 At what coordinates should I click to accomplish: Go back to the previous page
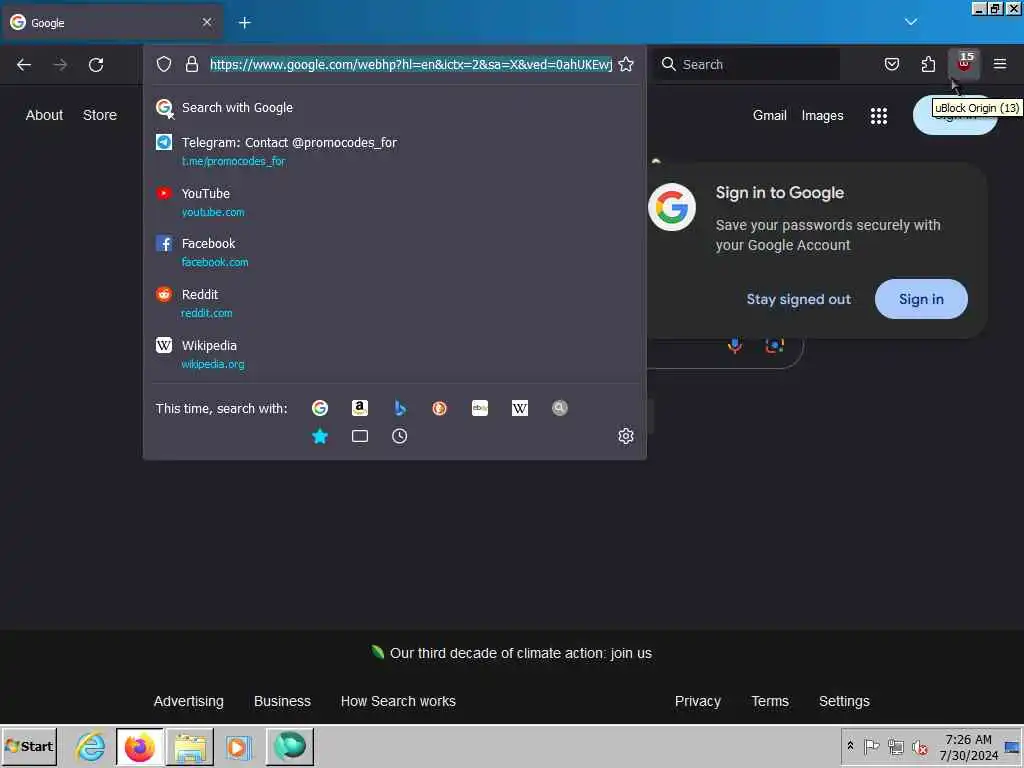coord(24,65)
